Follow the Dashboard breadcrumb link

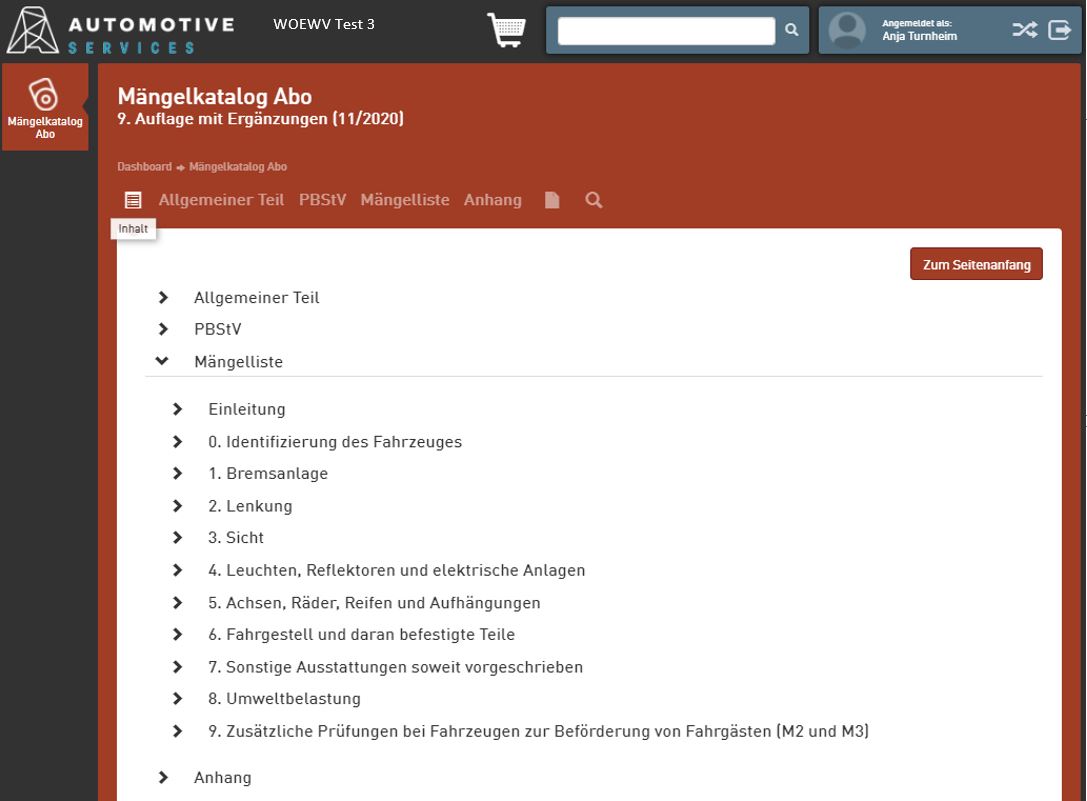[144, 167]
